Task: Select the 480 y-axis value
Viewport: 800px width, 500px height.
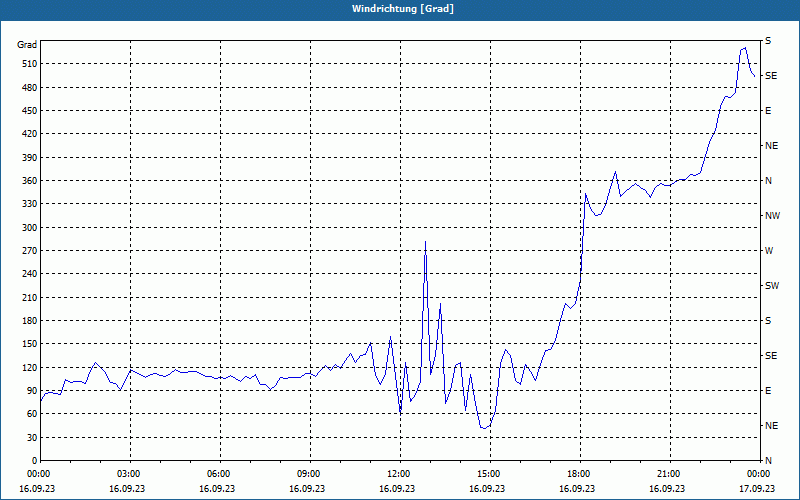Action: click(28, 87)
